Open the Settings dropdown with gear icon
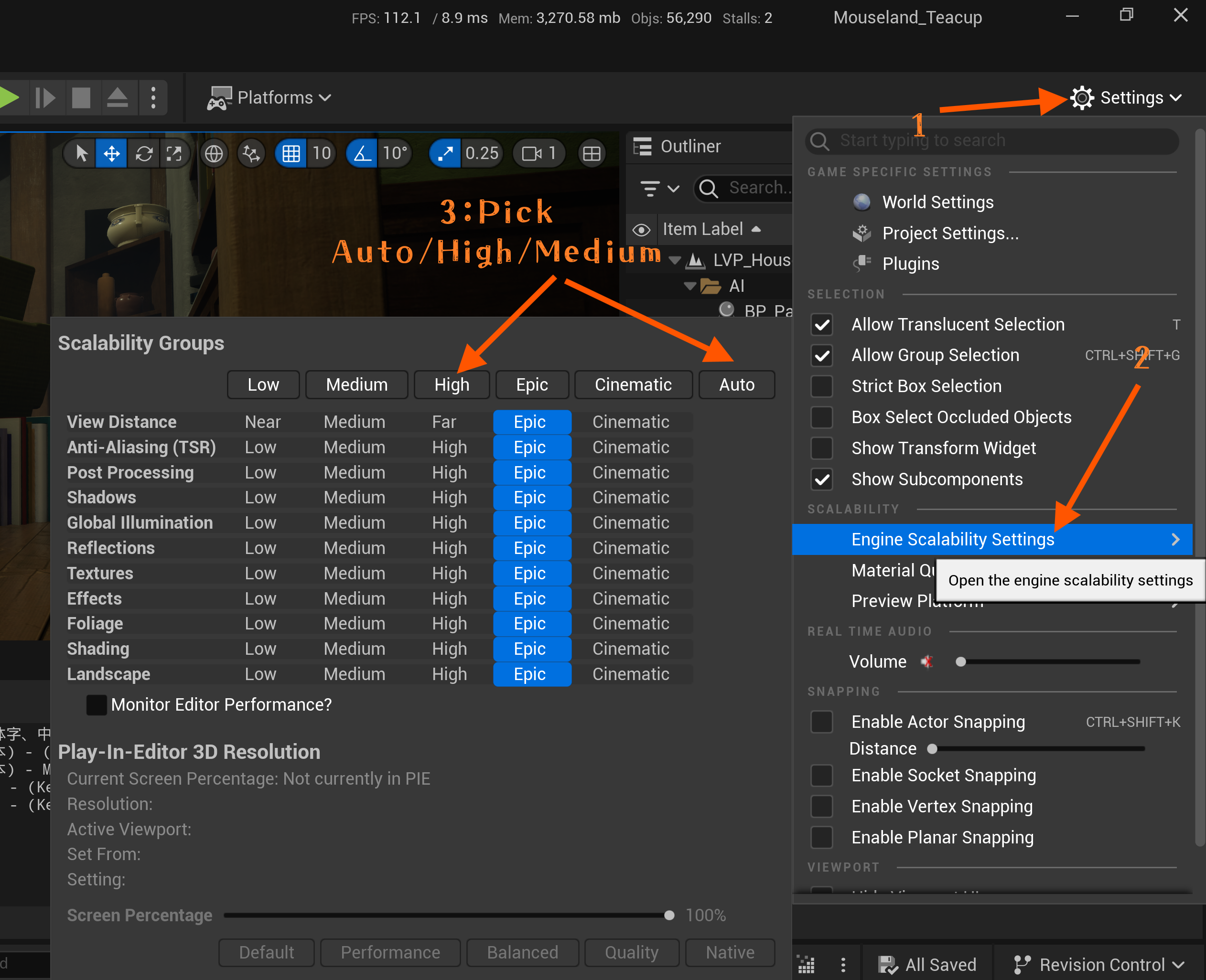This screenshot has height=980, width=1206. 1126,97
